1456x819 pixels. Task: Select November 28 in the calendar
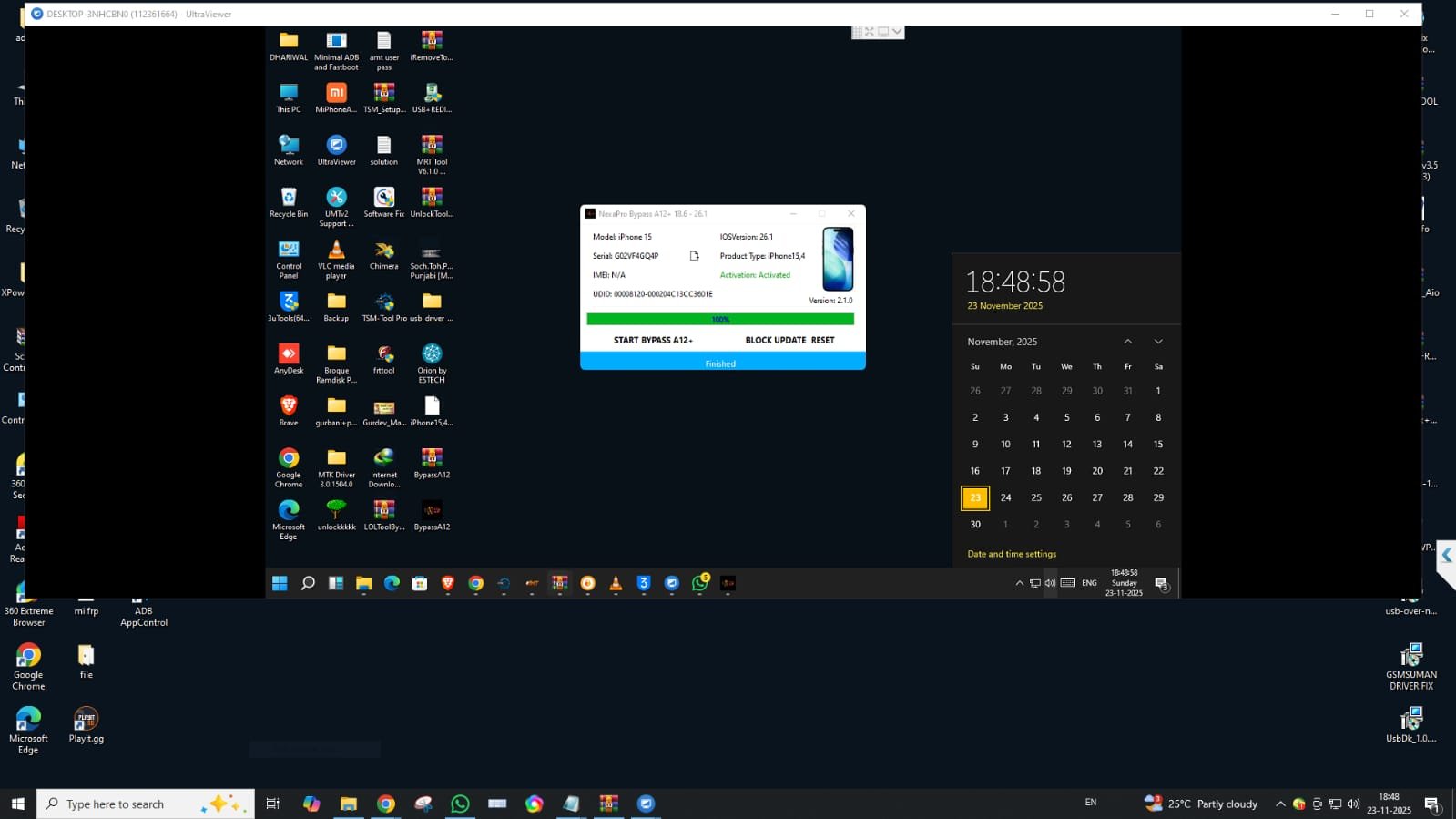(1127, 497)
